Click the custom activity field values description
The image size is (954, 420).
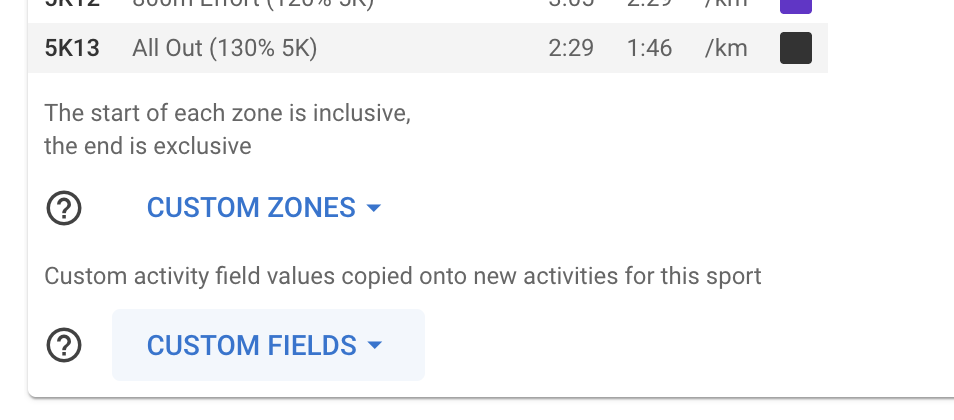[402, 275]
